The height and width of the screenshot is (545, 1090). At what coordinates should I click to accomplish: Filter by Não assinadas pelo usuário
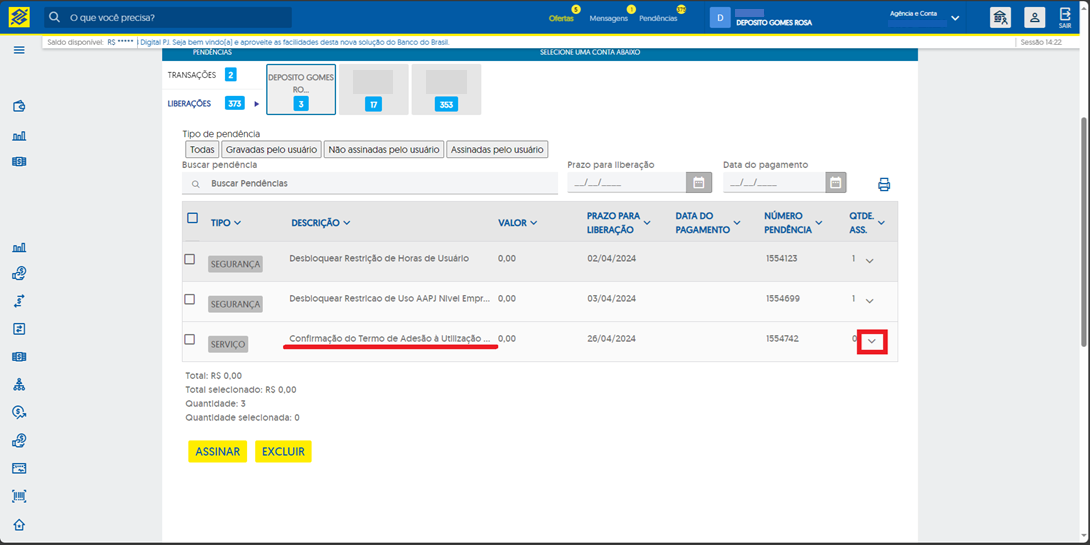(384, 149)
